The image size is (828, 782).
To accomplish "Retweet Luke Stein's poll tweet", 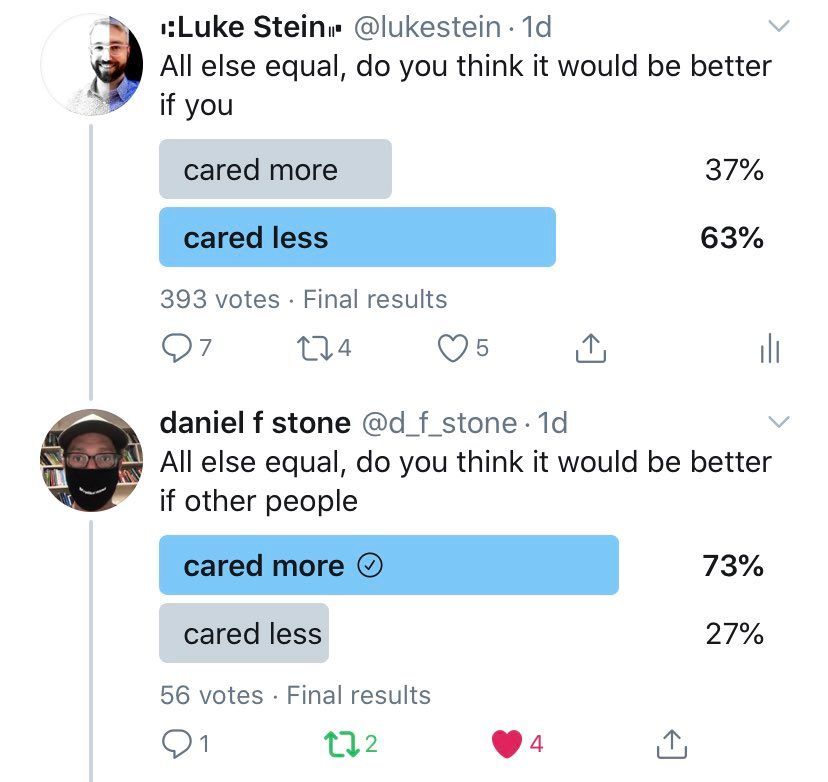I will point(311,348).
